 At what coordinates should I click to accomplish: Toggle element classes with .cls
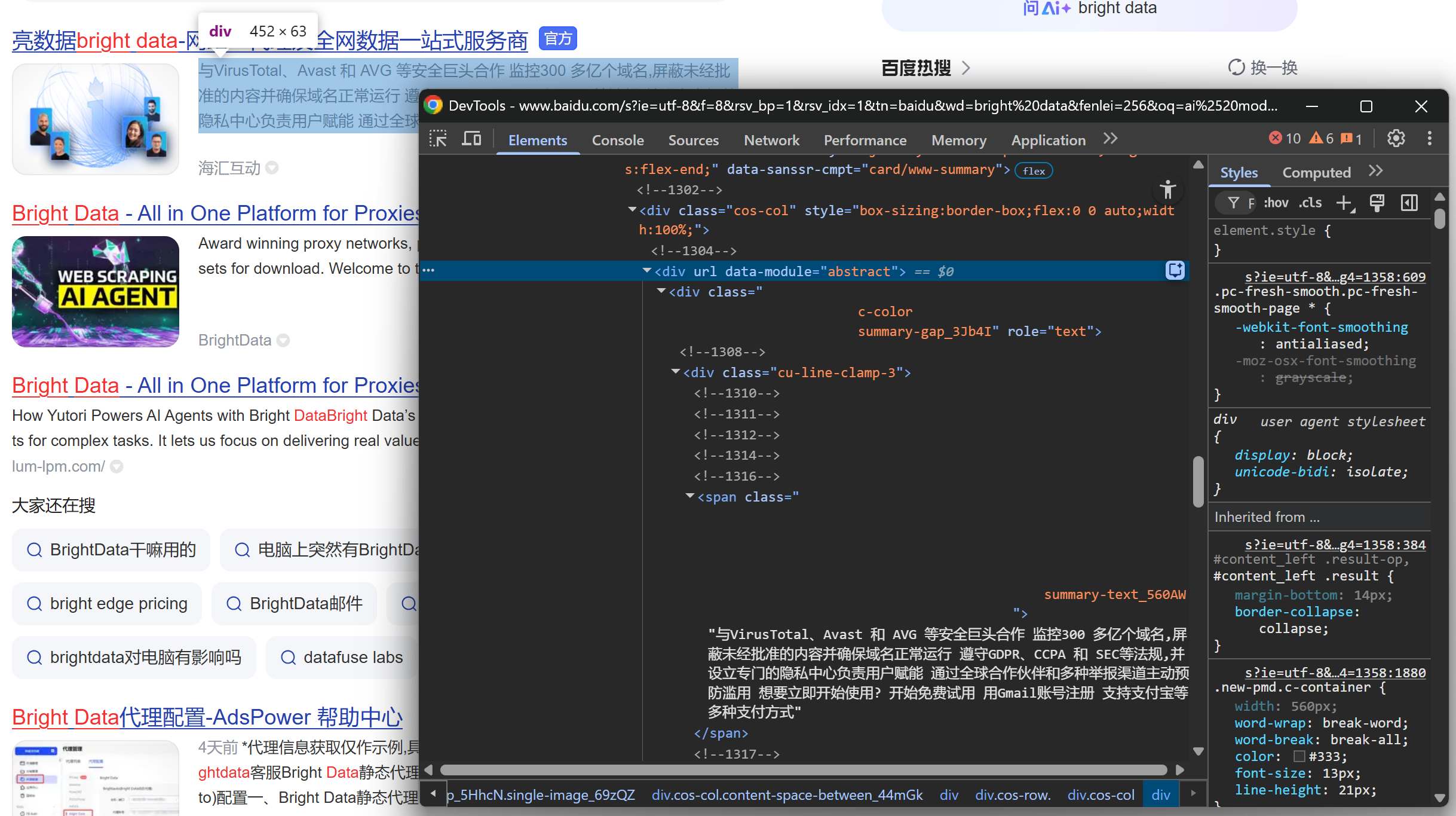1311,203
